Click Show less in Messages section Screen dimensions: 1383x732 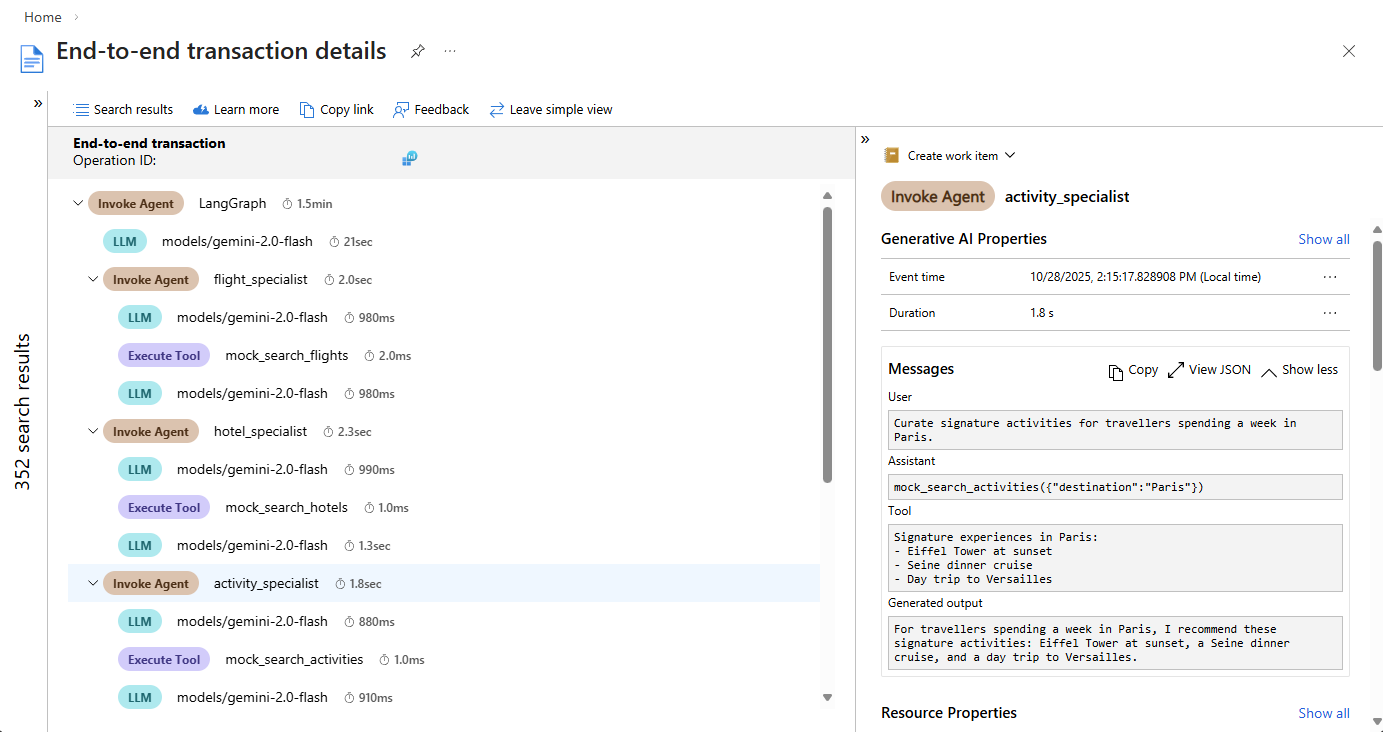point(1299,370)
